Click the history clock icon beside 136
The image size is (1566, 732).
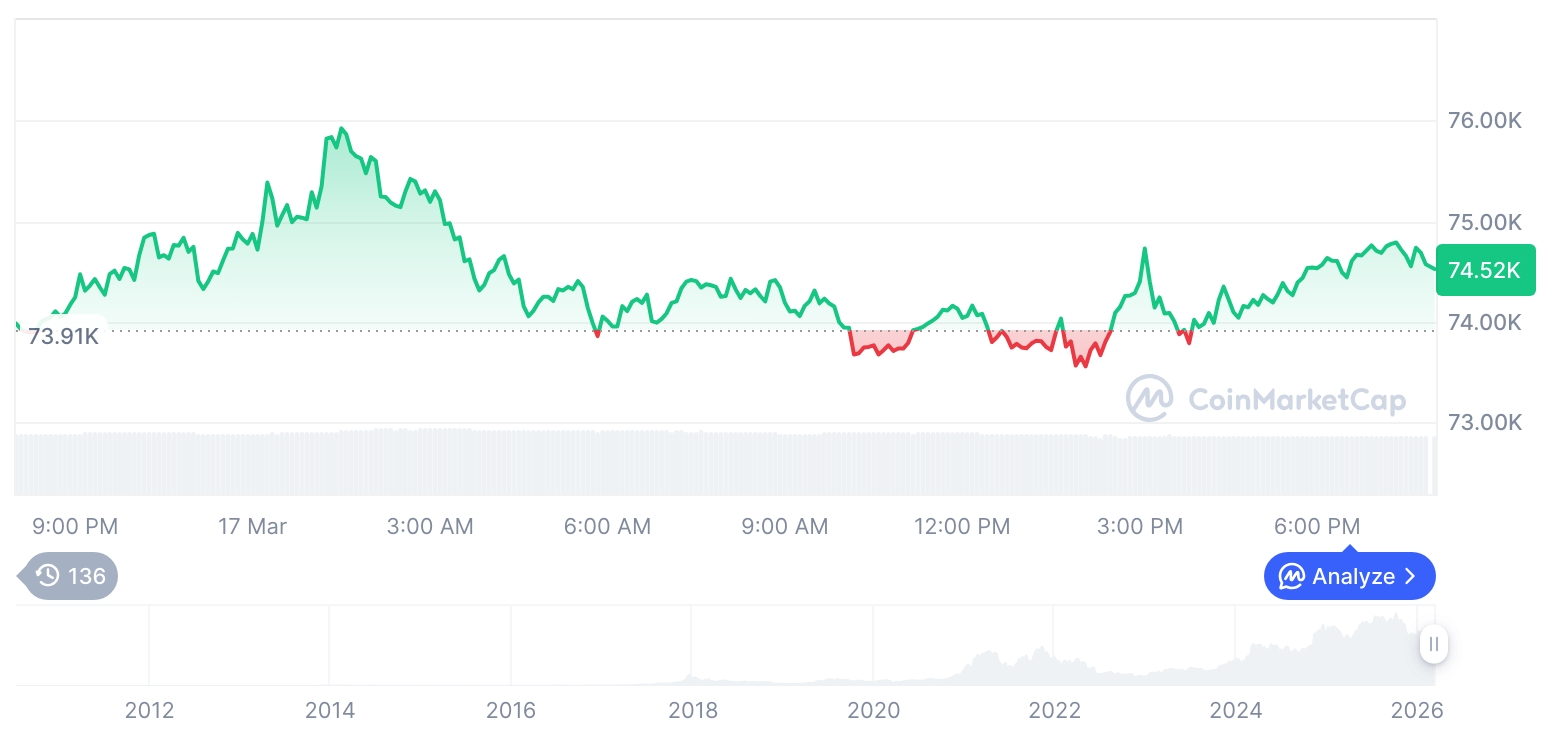[x=47, y=575]
